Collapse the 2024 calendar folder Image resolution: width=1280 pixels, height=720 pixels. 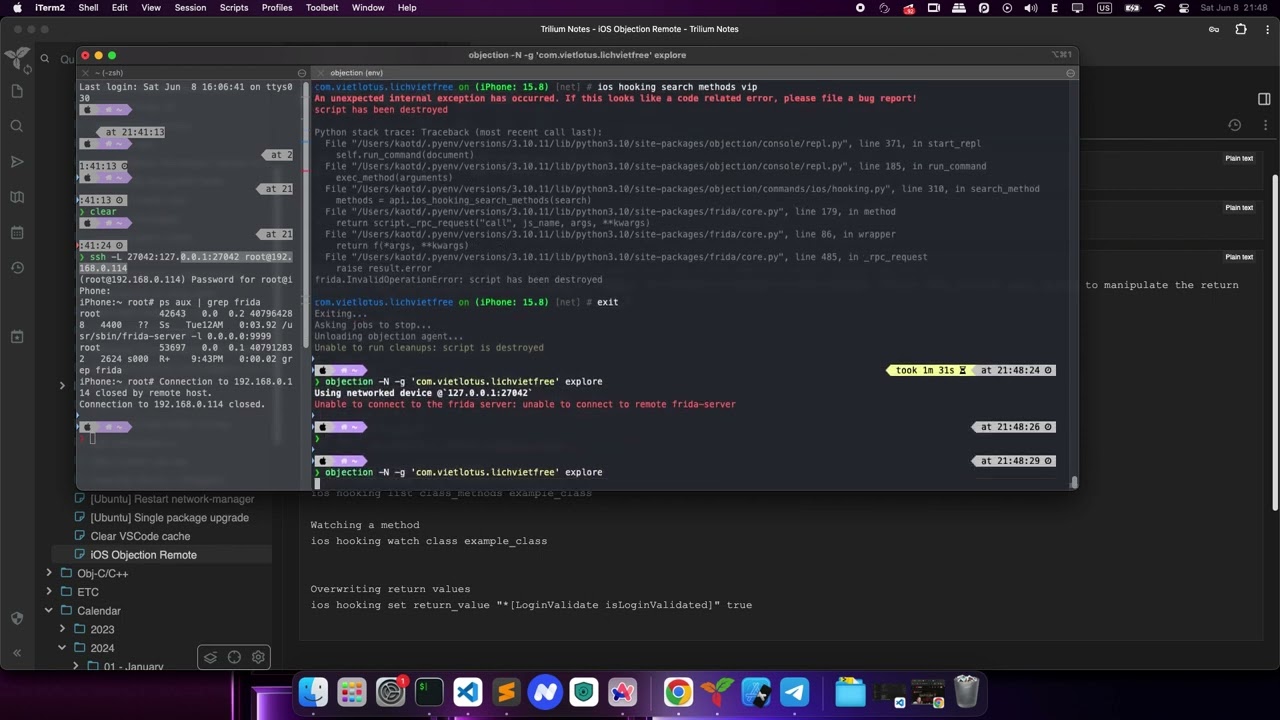62,648
